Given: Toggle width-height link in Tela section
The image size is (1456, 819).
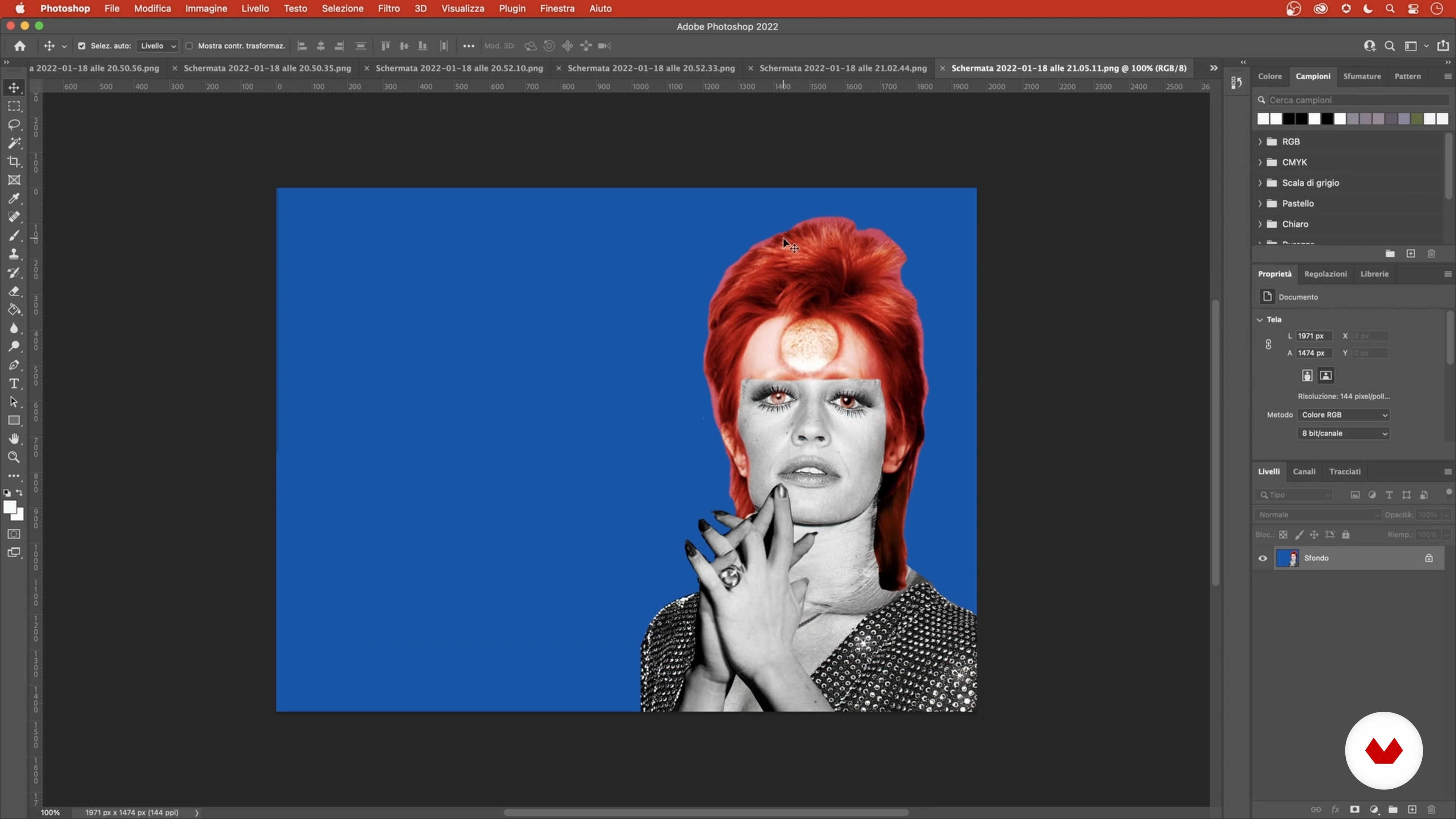Looking at the screenshot, I should coord(1268,344).
